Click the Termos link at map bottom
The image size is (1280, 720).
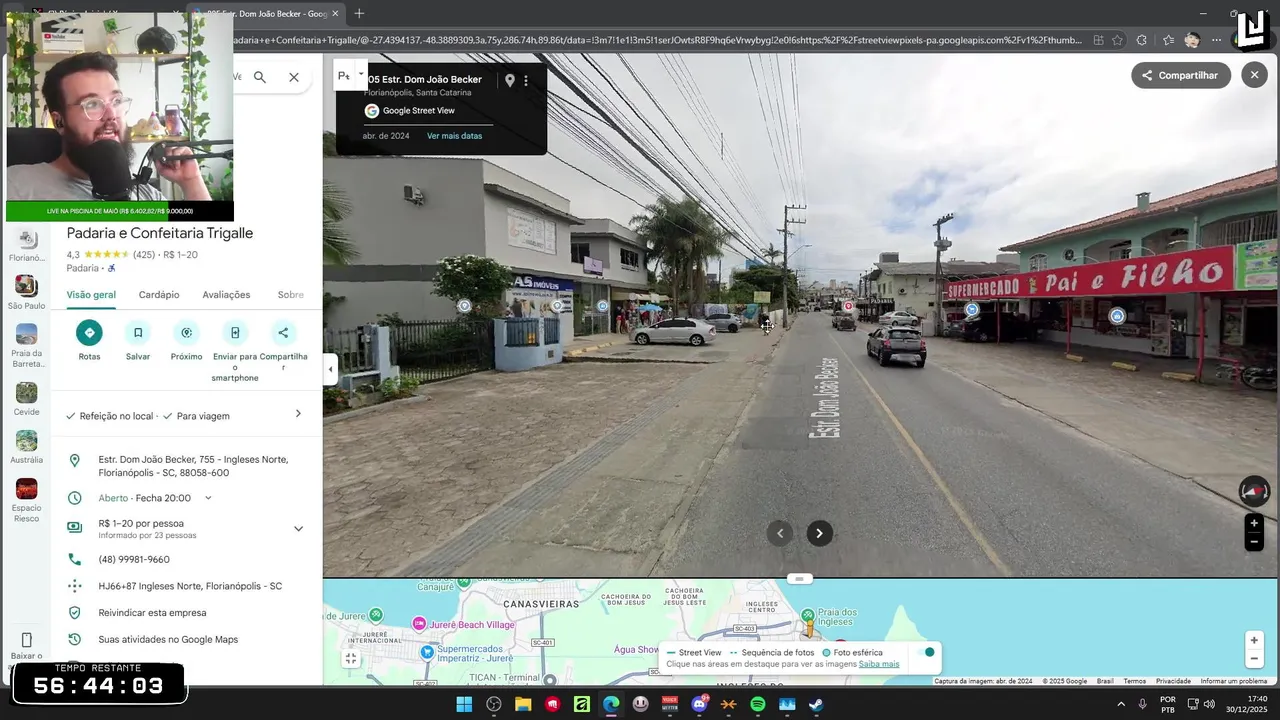(1135, 681)
